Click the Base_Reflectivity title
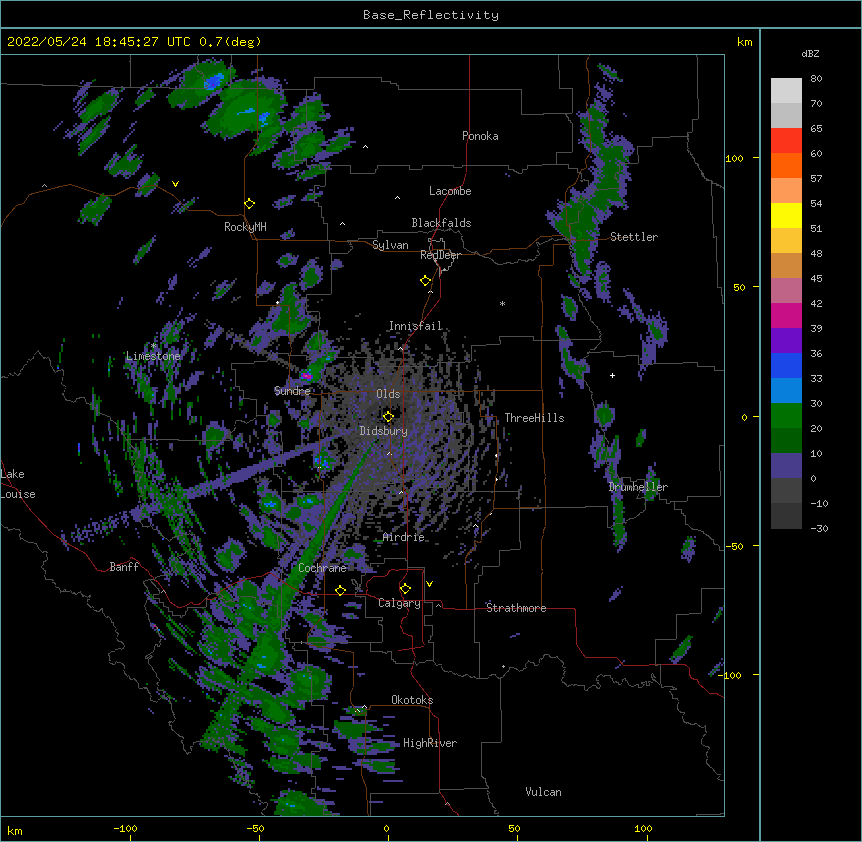Image resolution: width=862 pixels, height=842 pixels. point(431,15)
